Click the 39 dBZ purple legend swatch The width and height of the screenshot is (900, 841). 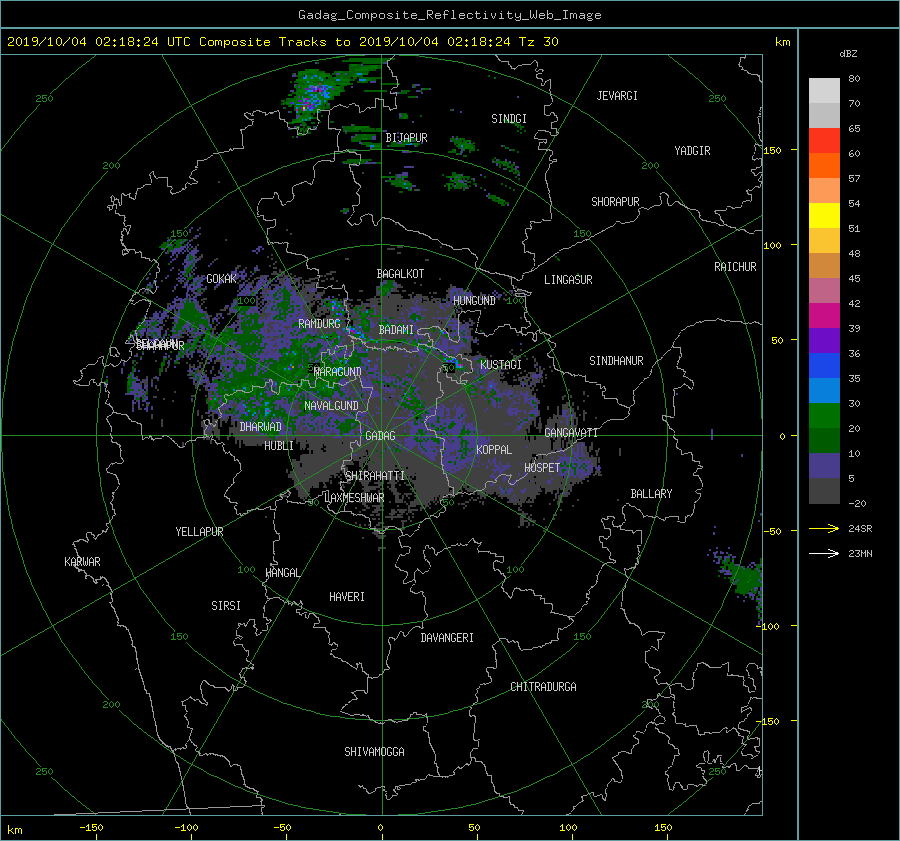tap(824, 340)
